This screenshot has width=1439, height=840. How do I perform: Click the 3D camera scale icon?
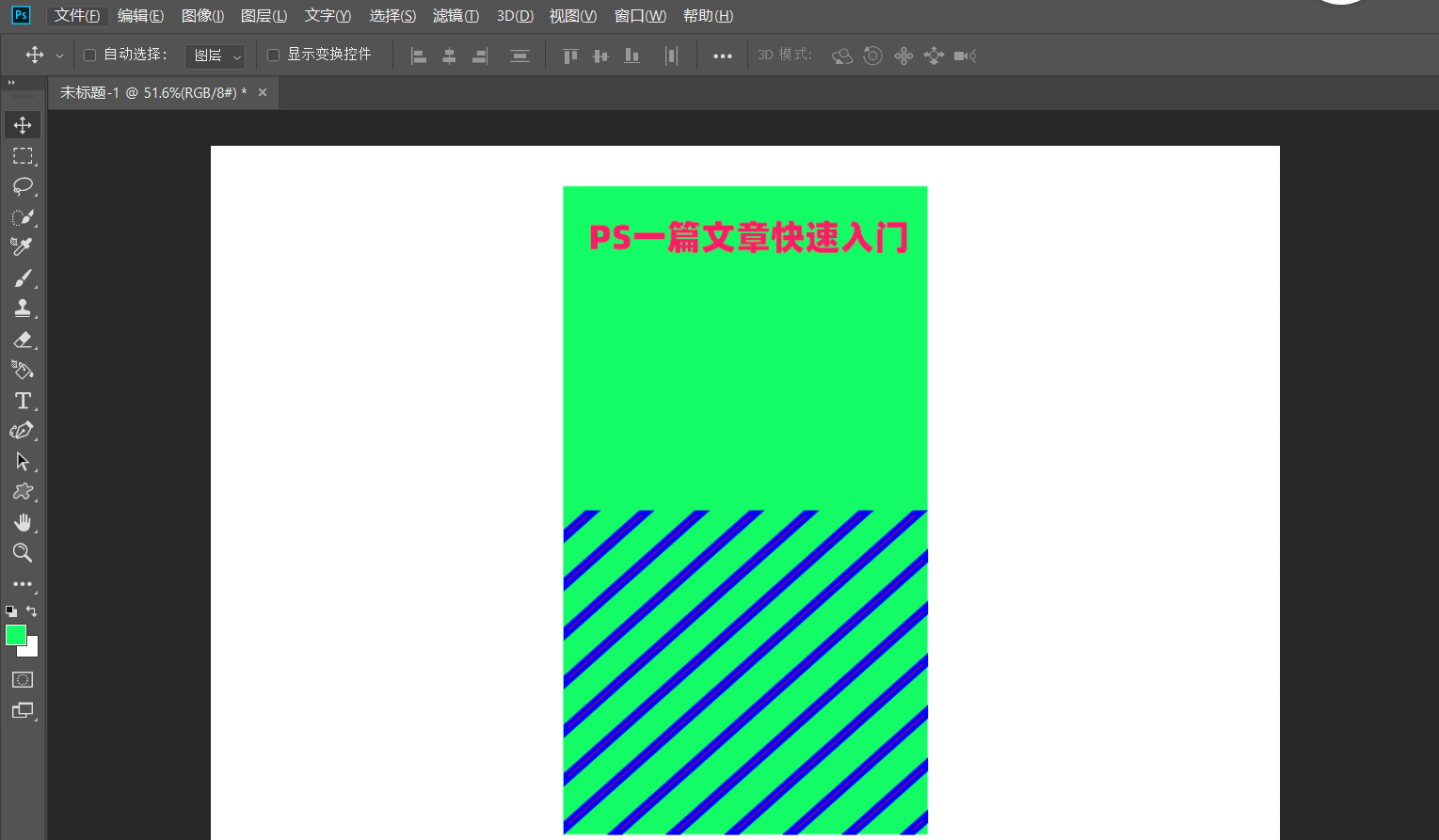(965, 55)
